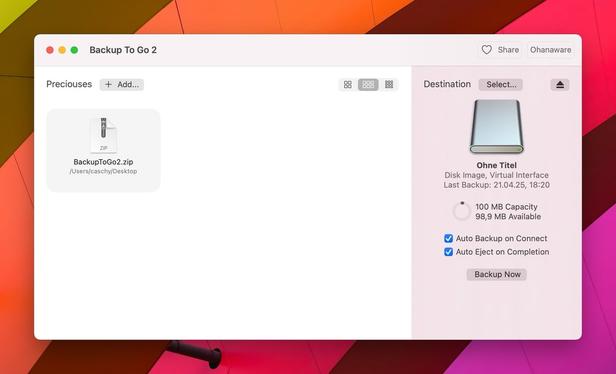Click Select... destination button
This screenshot has width=616, height=374.
[x=500, y=84]
